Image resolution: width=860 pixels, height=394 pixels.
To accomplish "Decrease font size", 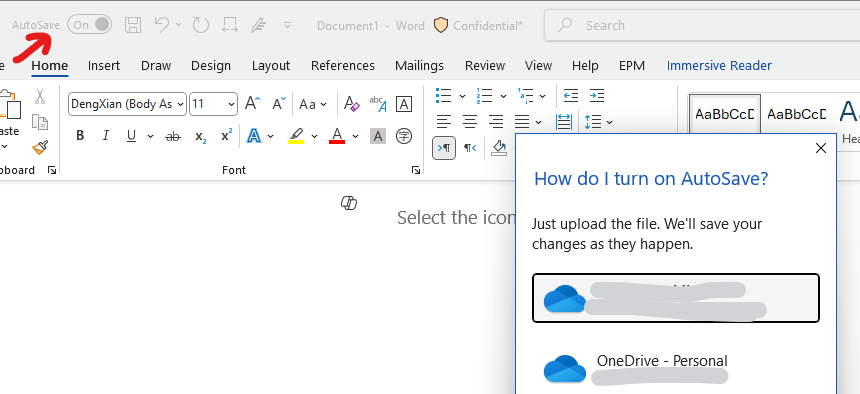I will pyautogui.click(x=280, y=104).
